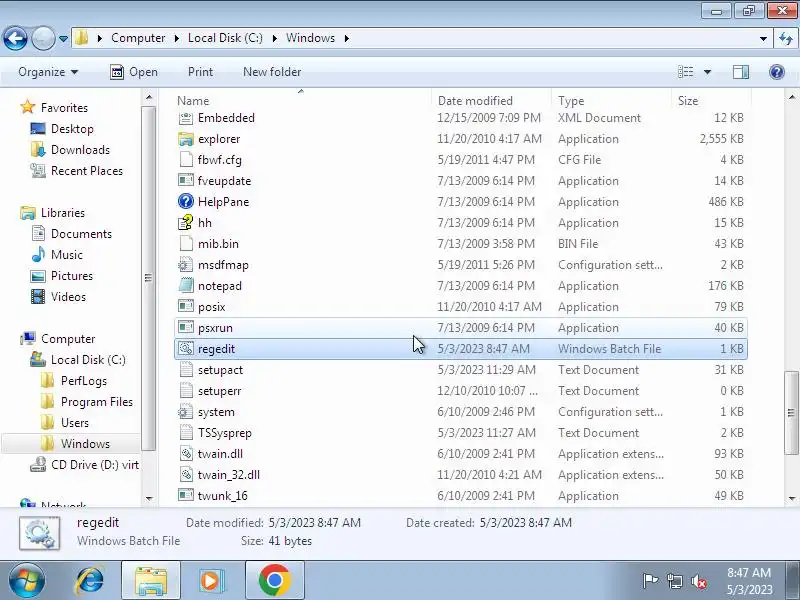This screenshot has width=800, height=600.
Task: Click Computer in the address bar
Action: tap(138, 38)
